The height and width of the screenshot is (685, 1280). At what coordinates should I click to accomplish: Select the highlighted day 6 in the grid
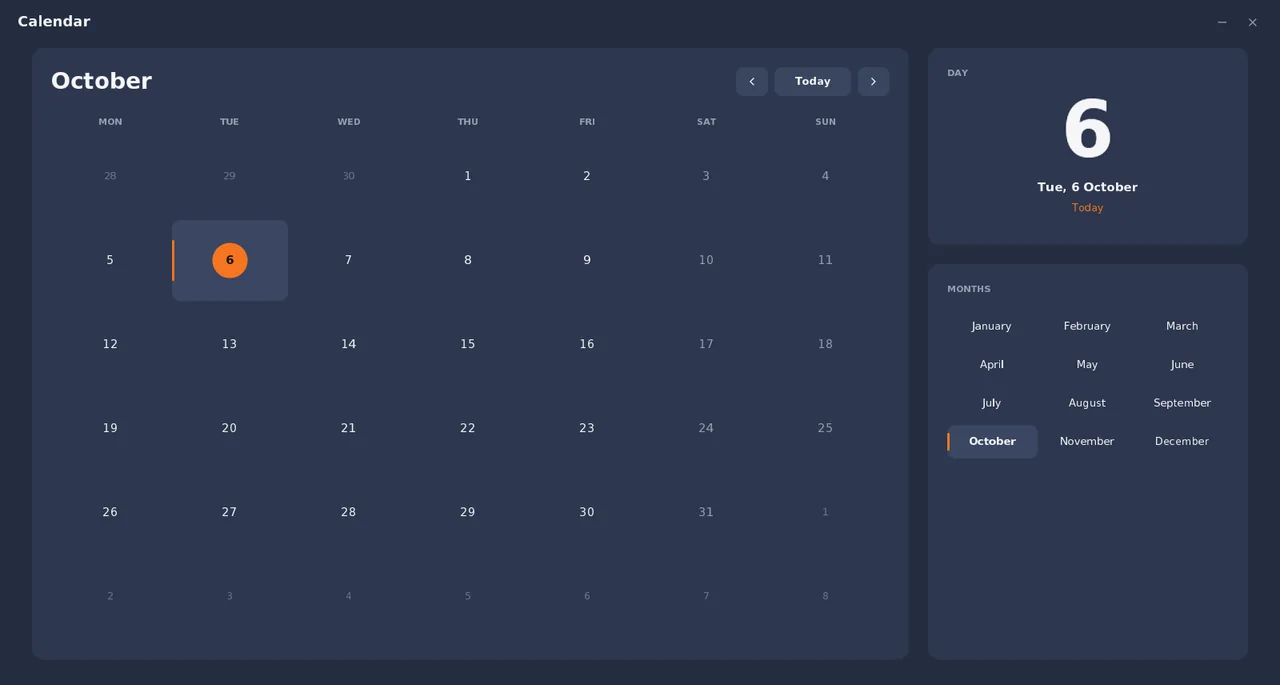(x=230, y=260)
